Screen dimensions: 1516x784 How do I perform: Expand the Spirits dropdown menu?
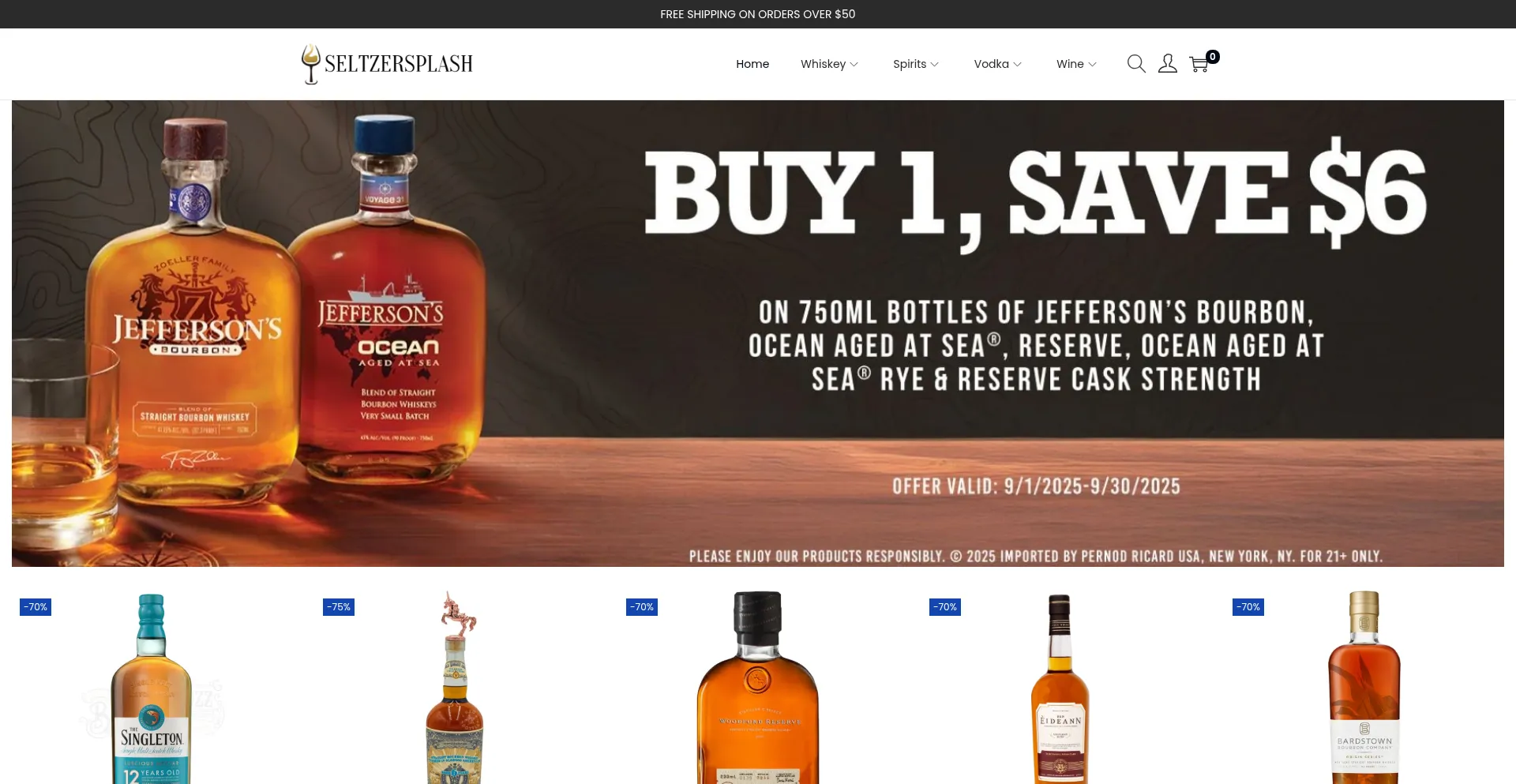[916, 64]
